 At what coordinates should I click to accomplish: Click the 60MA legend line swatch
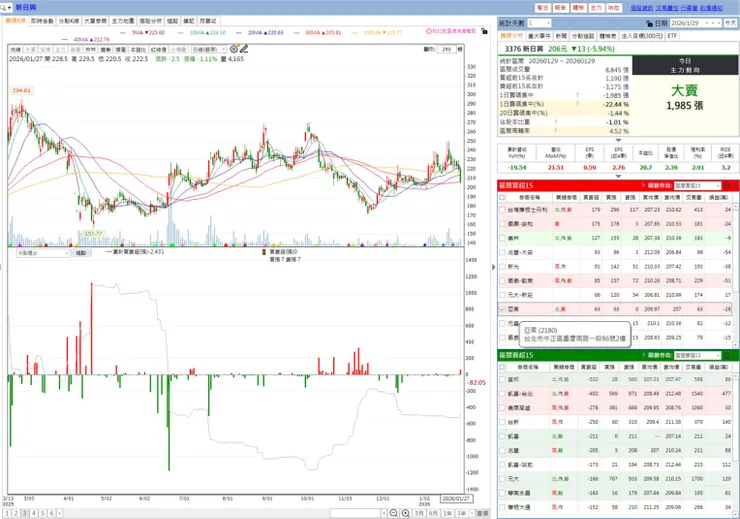[296, 33]
